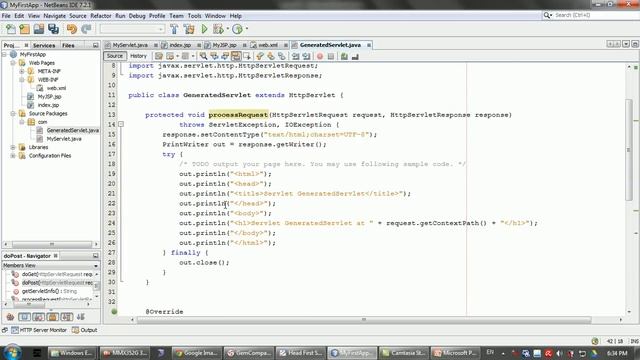This screenshot has height=360, width=640.
Task: Click the Comment icon in the editor toolbar
Action: [x=344, y=56]
